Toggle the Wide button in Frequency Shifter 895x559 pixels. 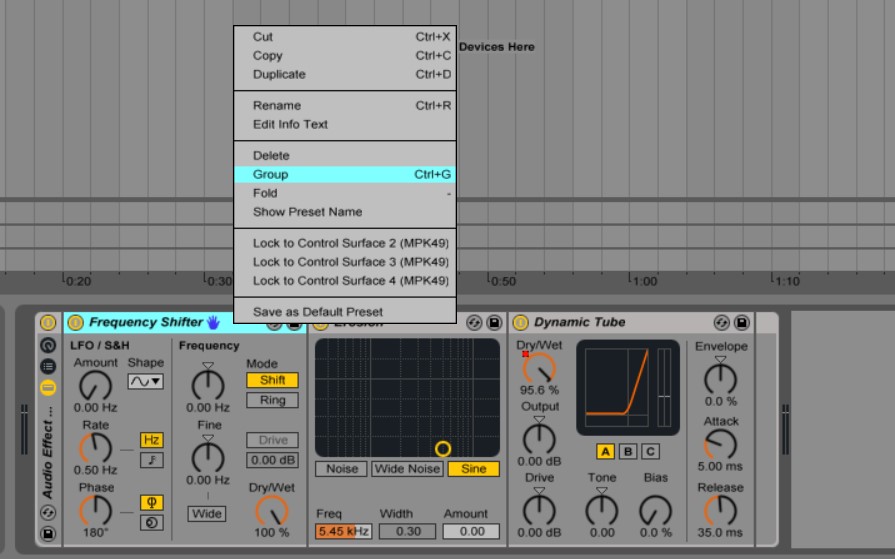pyautogui.click(x=207, y=513)
